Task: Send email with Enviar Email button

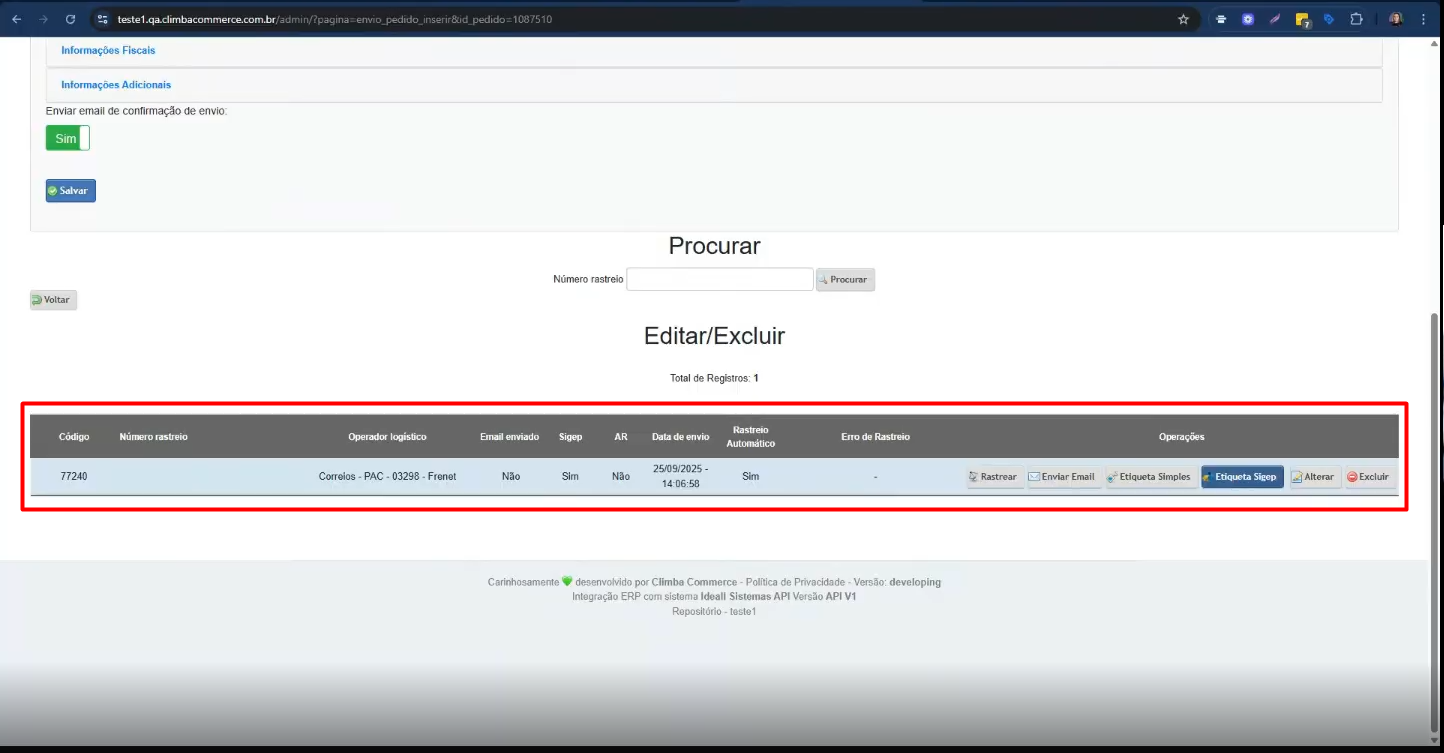Action: [x=1062, y=477]
